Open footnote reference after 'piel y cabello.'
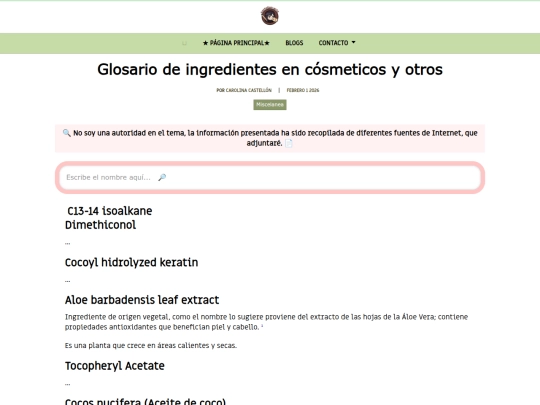The width and height of the screenshot is (540, 405). coord(262,325)
